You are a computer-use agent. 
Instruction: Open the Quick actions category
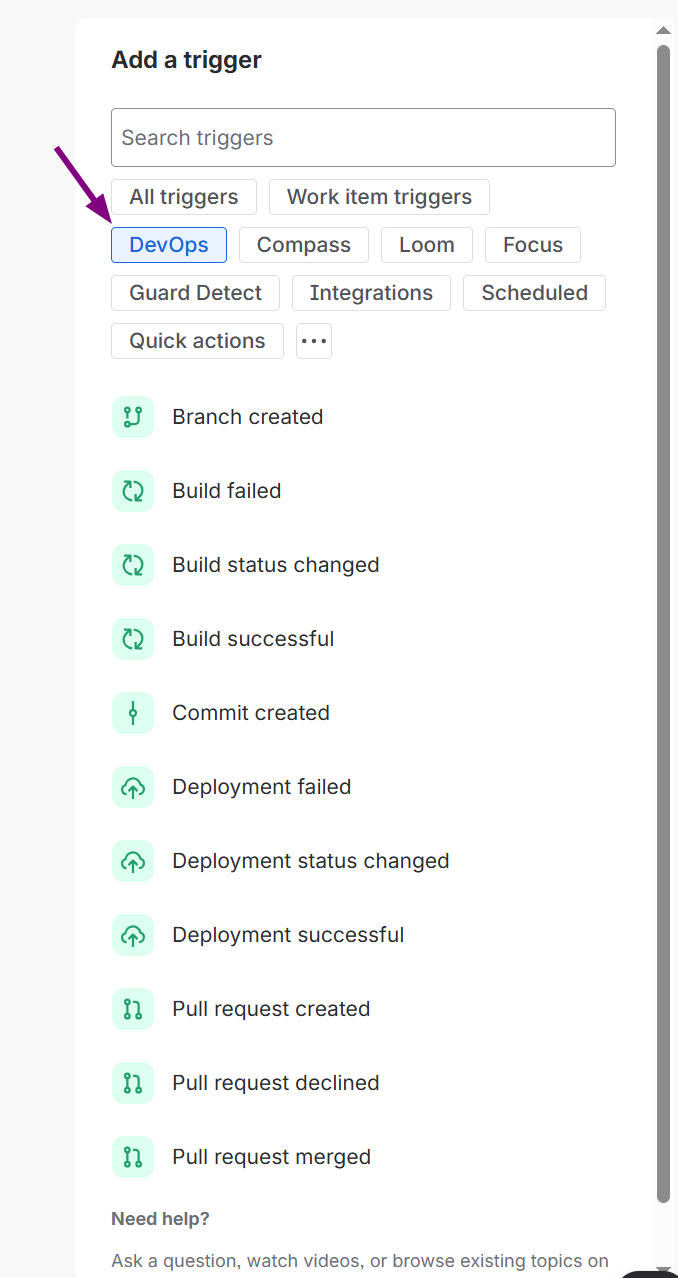[x=197, y=341]
